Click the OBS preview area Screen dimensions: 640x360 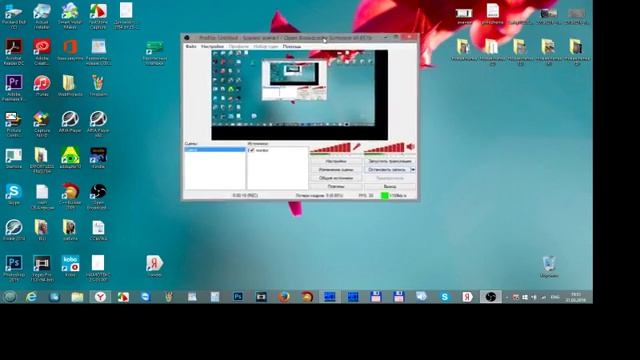coord(300,95)
